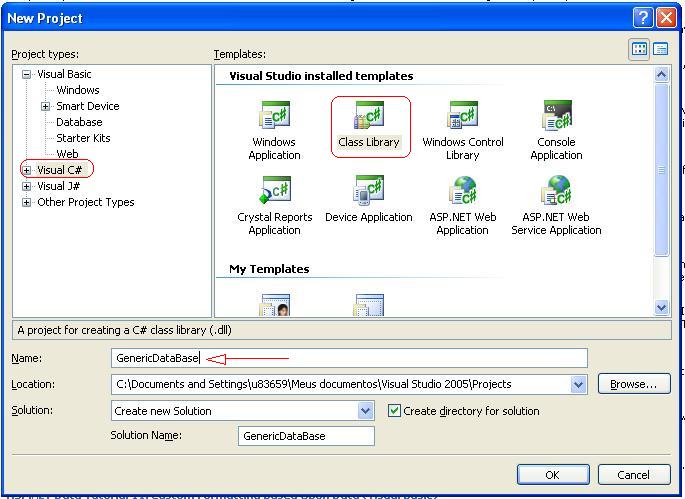Select second My Templates item icon
The width and height of the screenshot is (685, 499).
[x=369, y=305]
